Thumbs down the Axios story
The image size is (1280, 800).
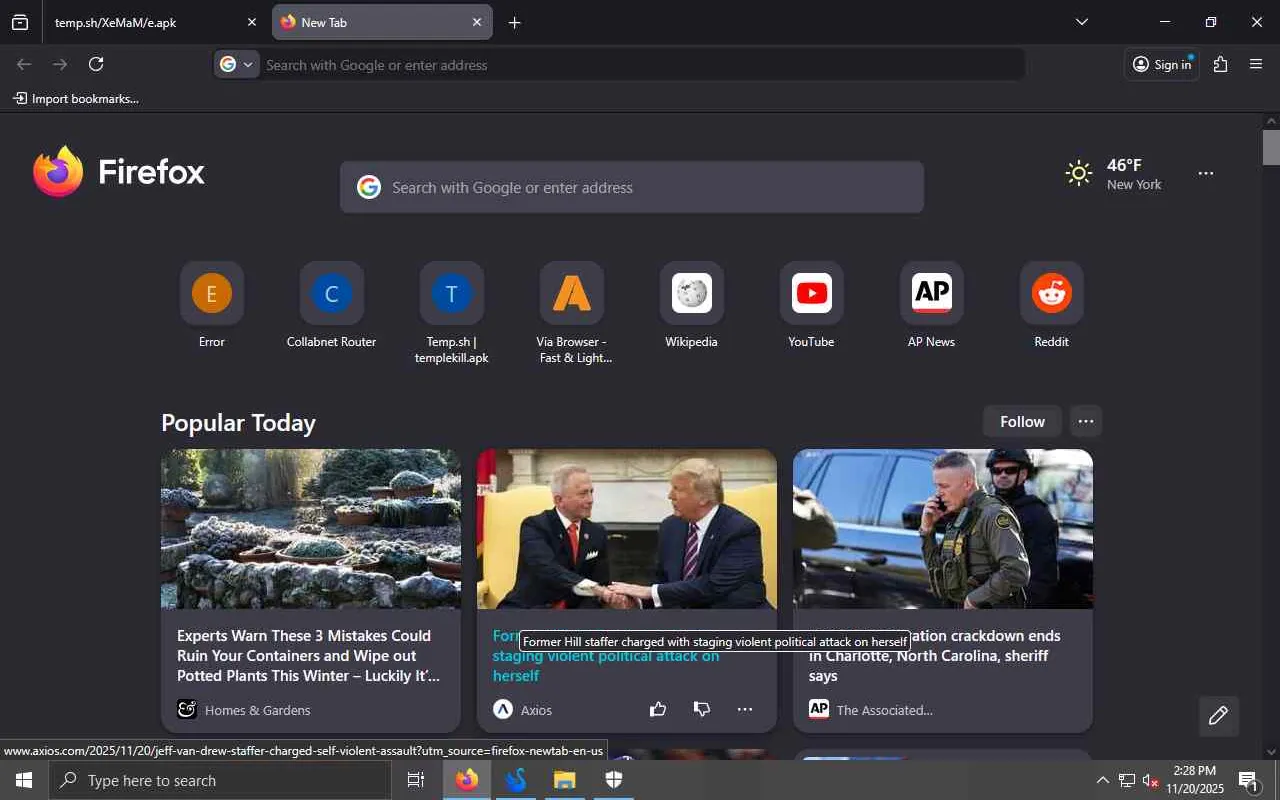pos(702,710)
